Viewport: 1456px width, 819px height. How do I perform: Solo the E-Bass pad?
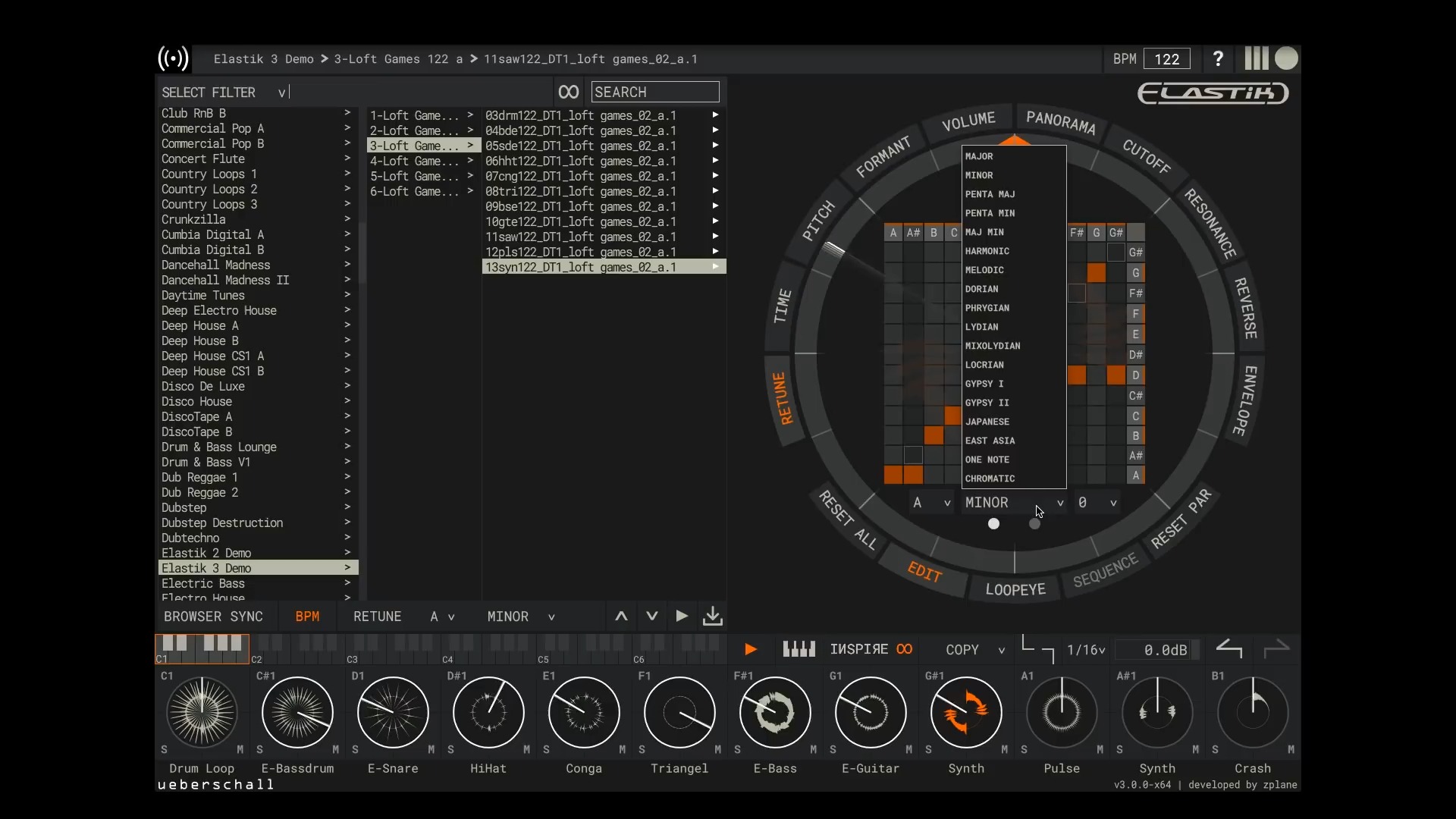point(737,749)
